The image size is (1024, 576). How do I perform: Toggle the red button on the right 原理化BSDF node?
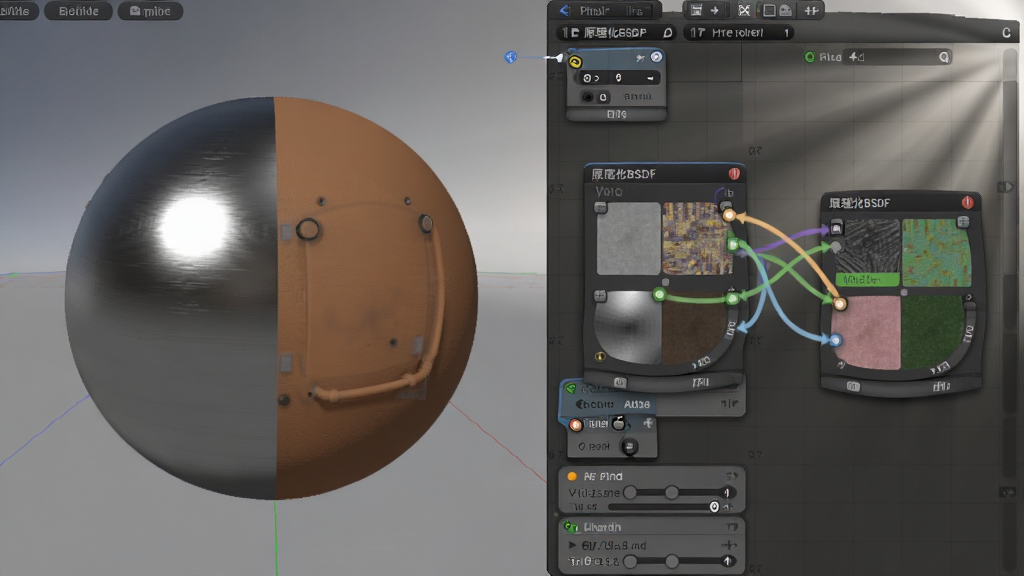pyautogui.click(x=967, y=202)
